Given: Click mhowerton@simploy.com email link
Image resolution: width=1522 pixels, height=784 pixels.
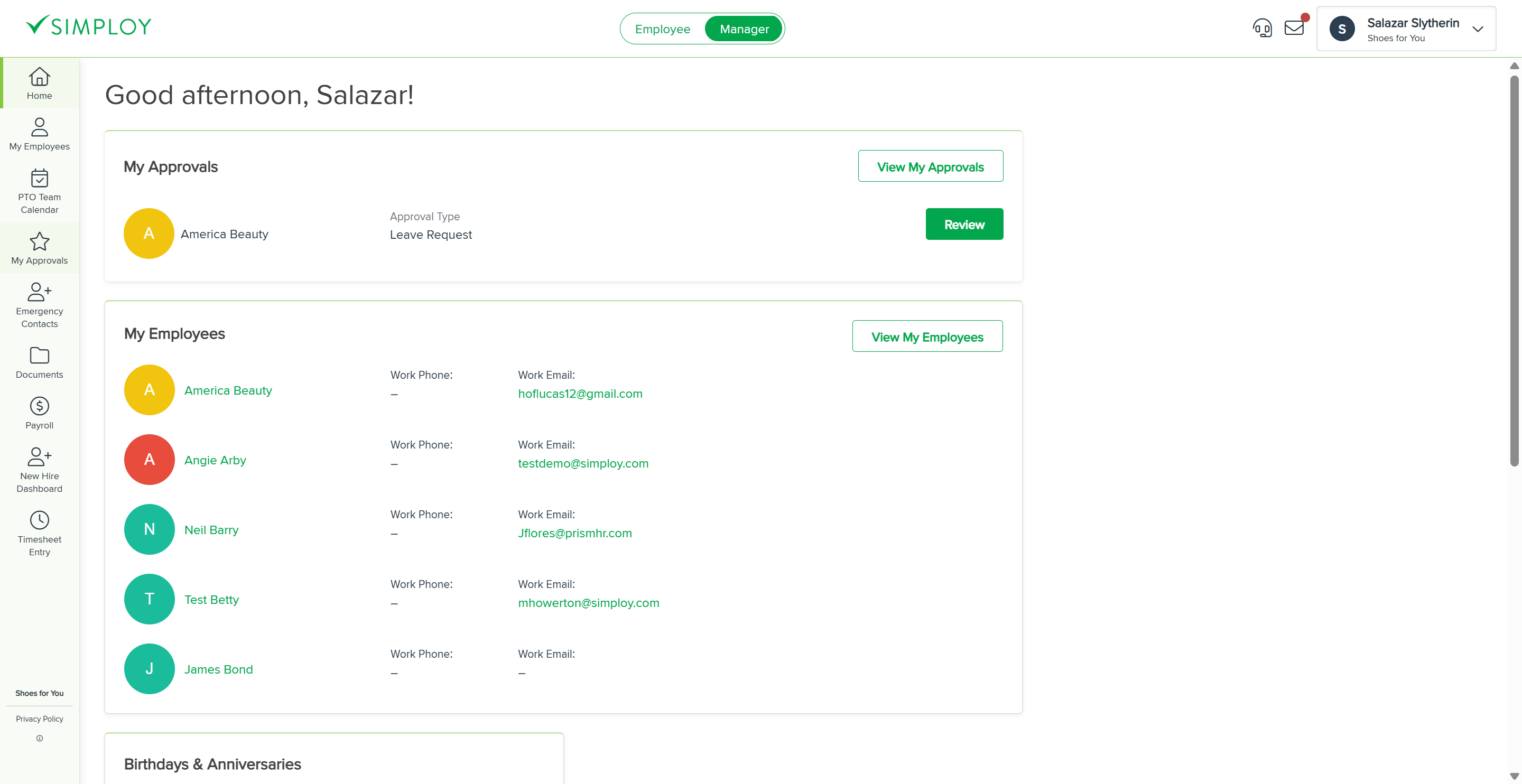Looking at the screenshot, I should [589, 603].
